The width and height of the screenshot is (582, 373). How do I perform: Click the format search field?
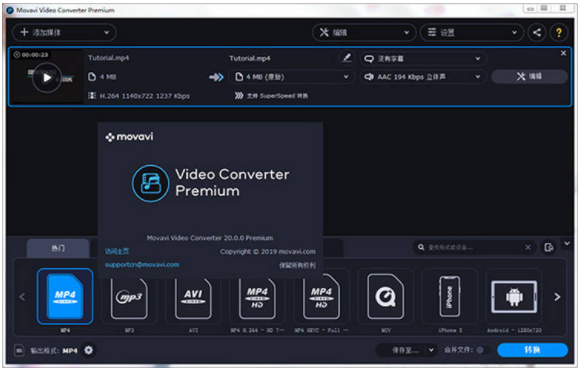coord(473,247)
